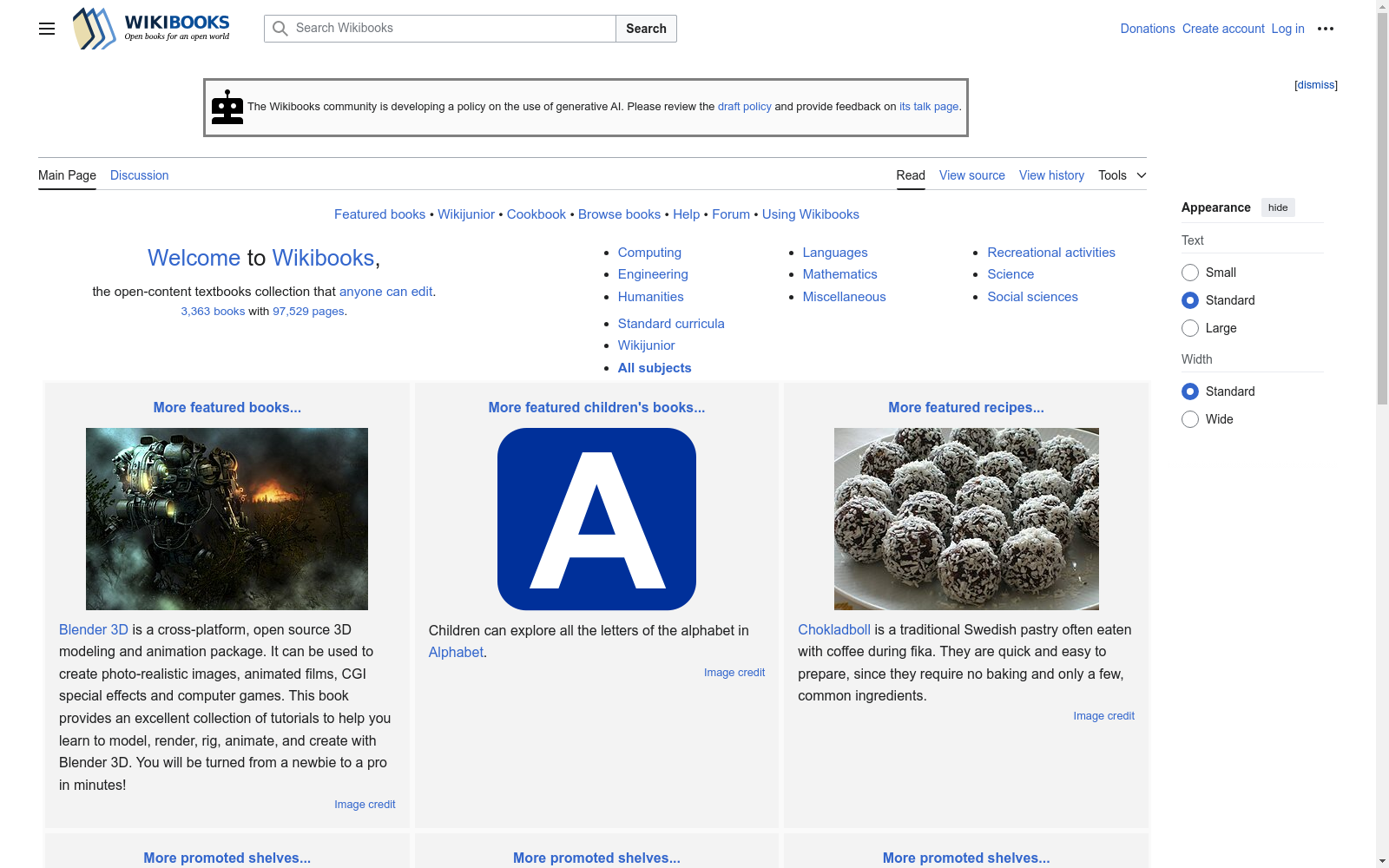1389x868 pixels.
Task: Open Social sciences subject
Action: pyautogui.click(x=1032, y=297)
